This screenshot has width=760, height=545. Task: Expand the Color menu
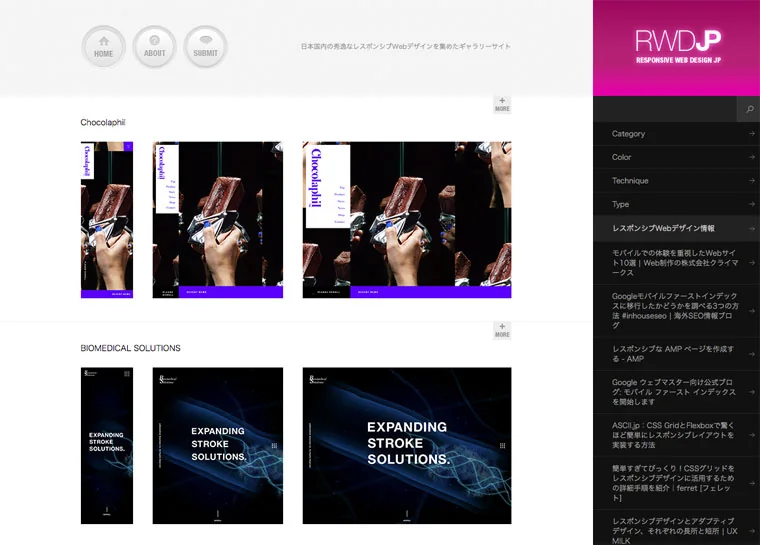677,157
